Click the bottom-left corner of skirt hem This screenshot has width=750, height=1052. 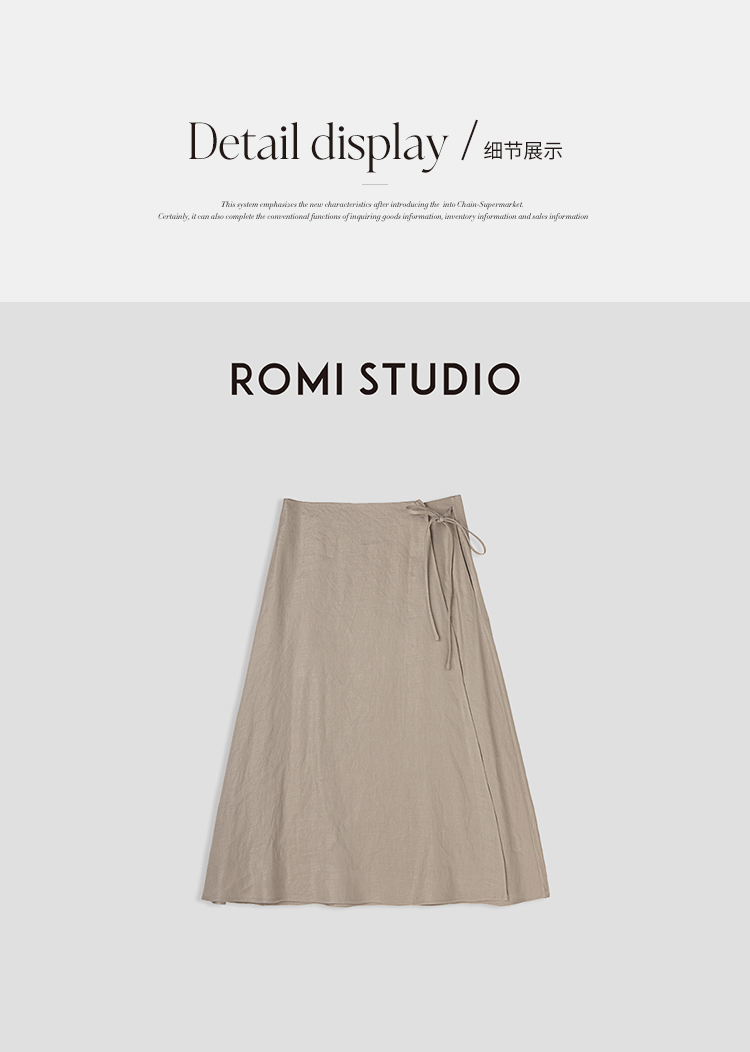205,897
